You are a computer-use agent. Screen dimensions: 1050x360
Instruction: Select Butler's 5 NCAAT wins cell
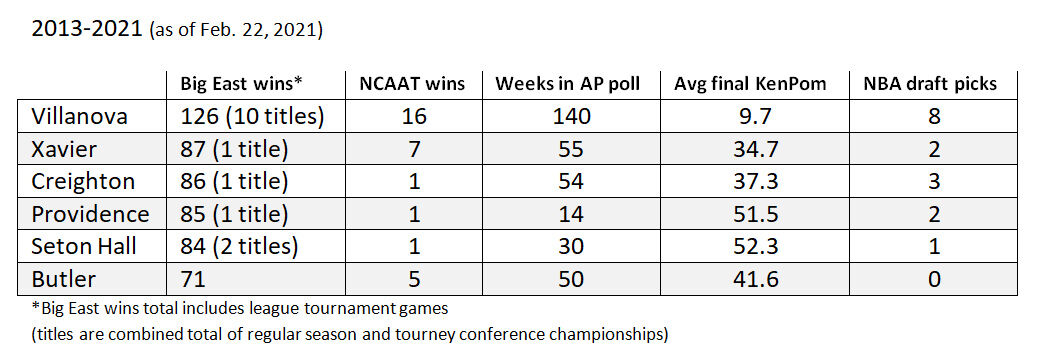point(414,278)
